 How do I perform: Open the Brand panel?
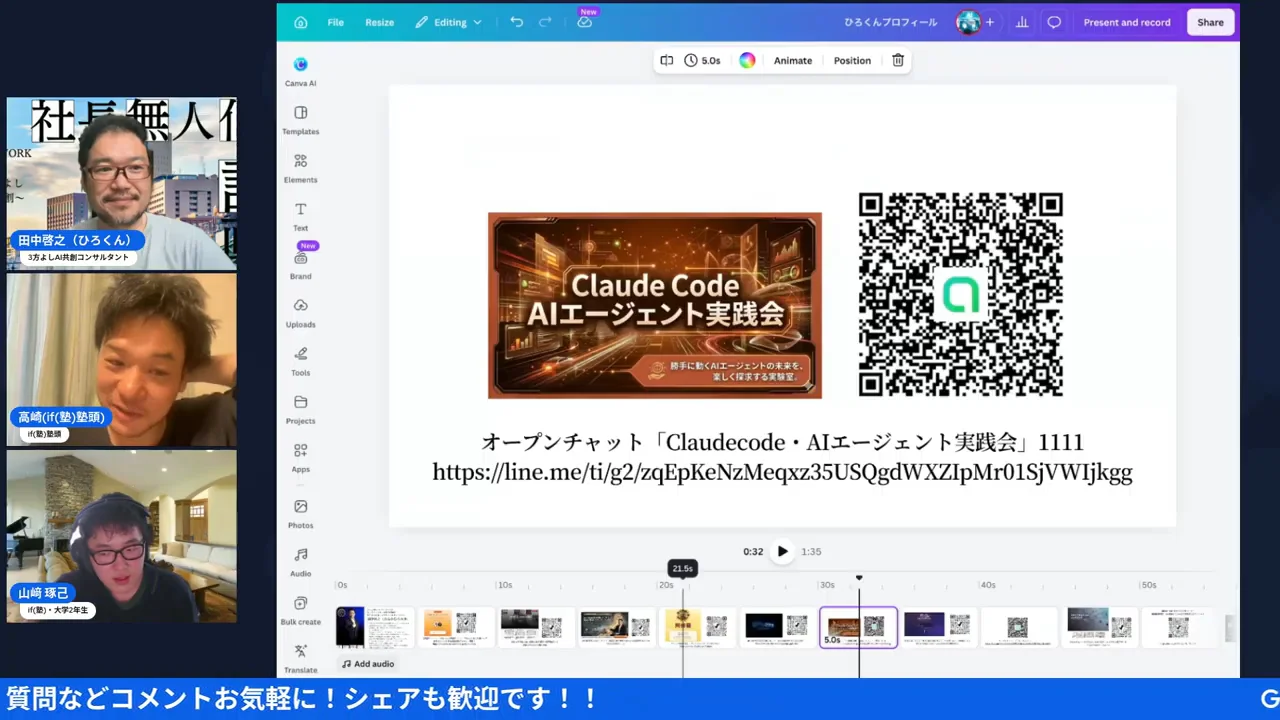300,264
